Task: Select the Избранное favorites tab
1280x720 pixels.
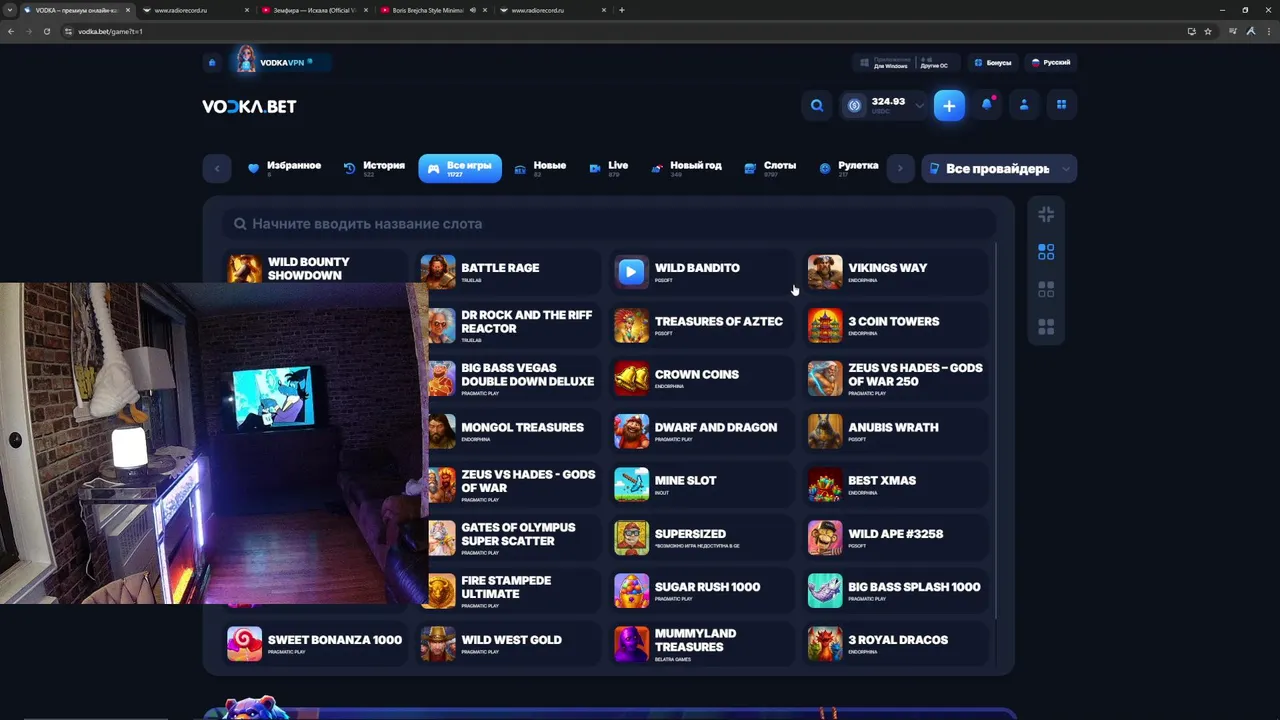Action: 284,168
